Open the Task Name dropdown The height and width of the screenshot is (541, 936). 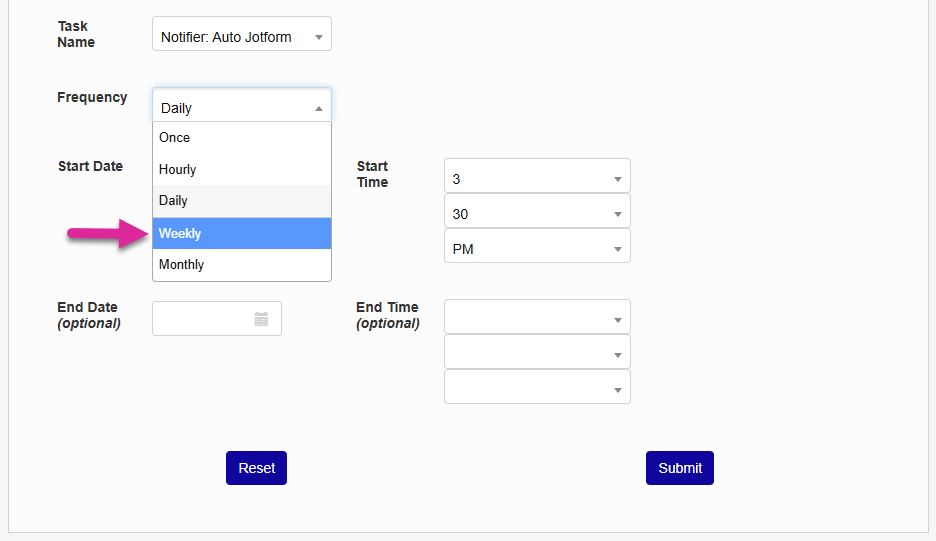click(x=242, y=34)
